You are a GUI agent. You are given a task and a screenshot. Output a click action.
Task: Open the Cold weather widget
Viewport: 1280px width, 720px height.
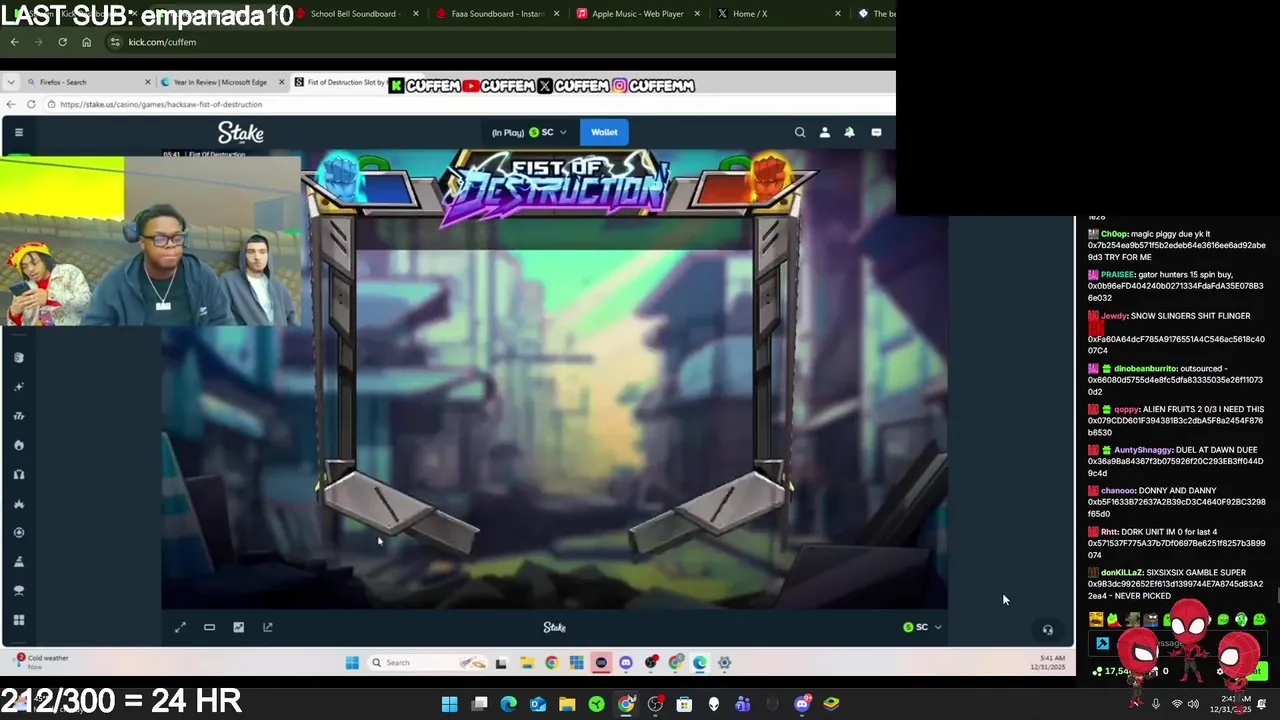point(42,661)
